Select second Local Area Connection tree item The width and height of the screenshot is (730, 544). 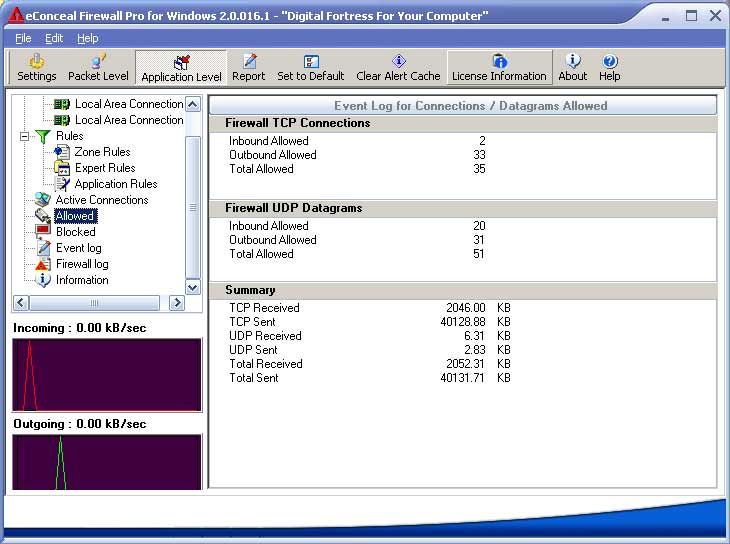point(129,120)
